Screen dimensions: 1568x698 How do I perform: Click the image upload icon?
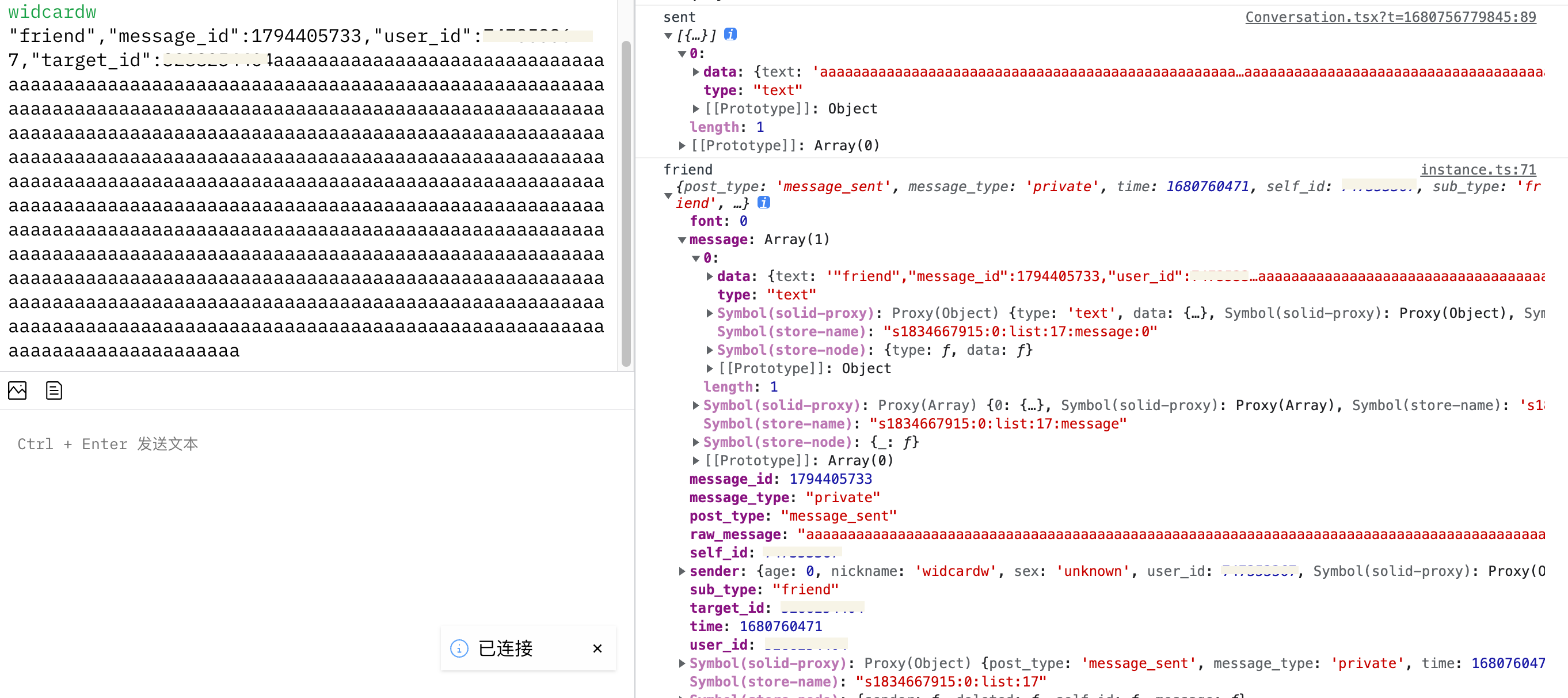click(17, 390)
